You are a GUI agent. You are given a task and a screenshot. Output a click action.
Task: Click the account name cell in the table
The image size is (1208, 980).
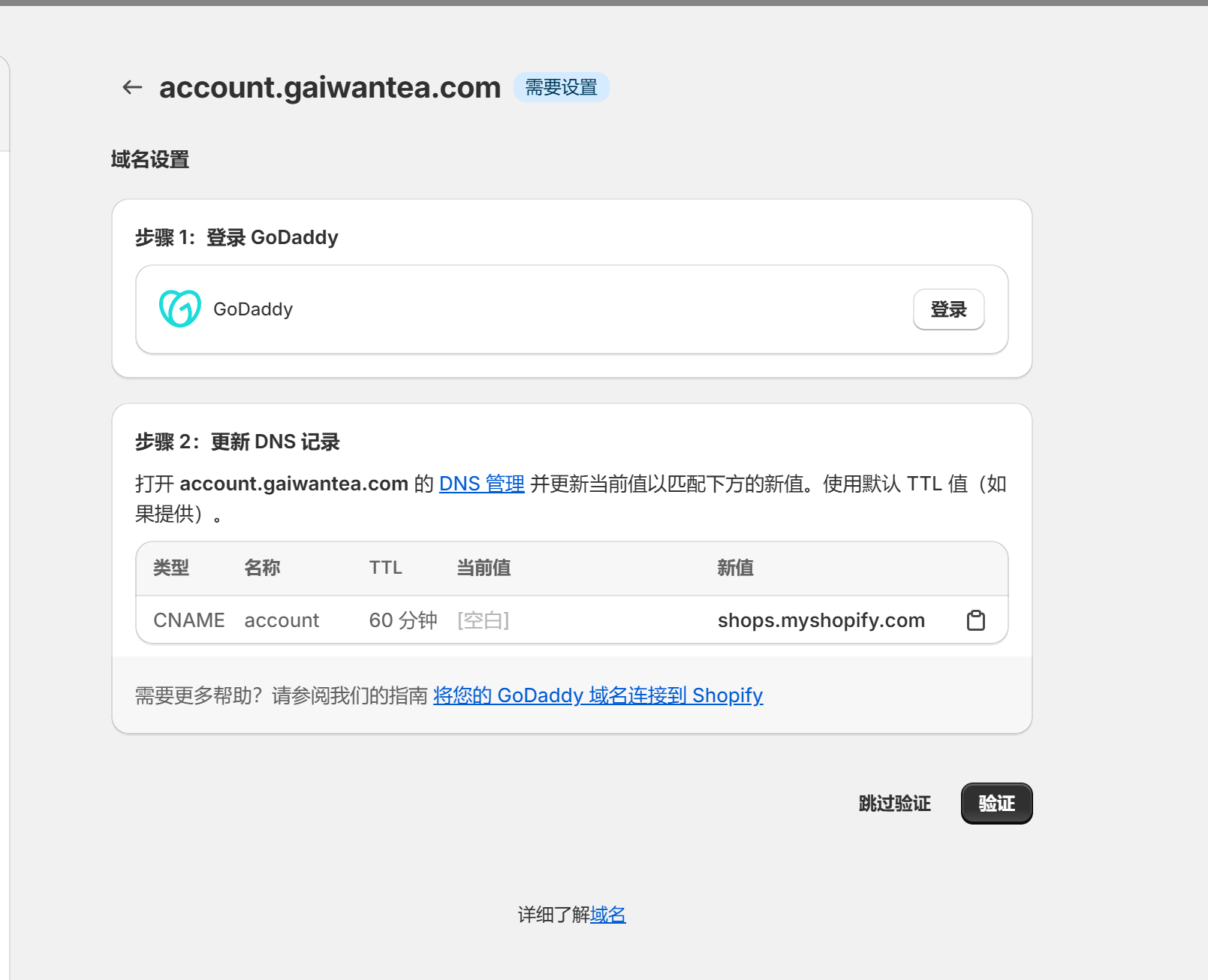(282, 620)
